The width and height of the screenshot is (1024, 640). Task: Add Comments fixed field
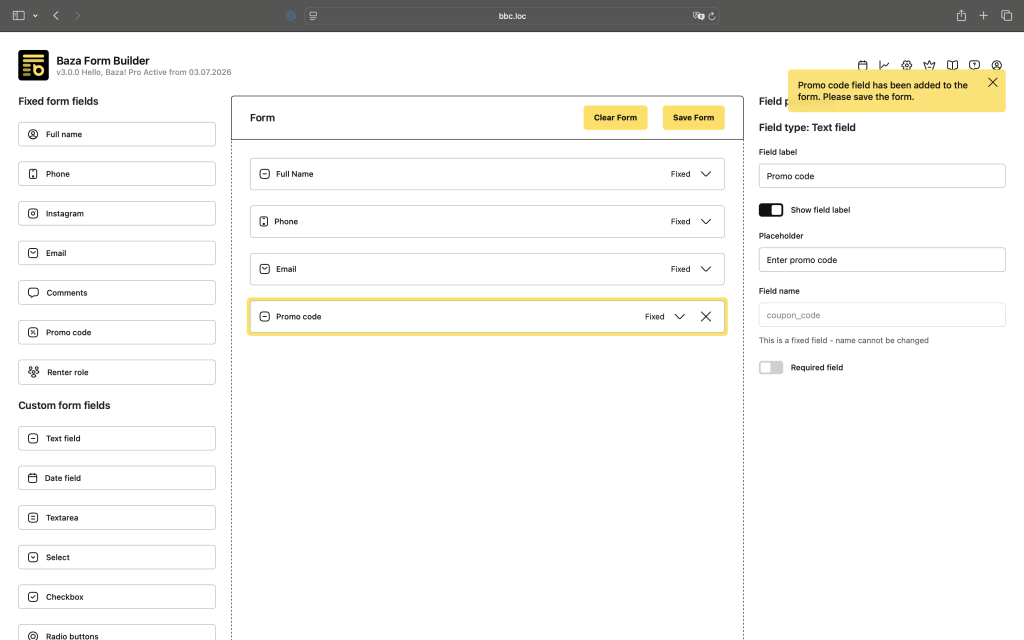[x=117, y=293]
